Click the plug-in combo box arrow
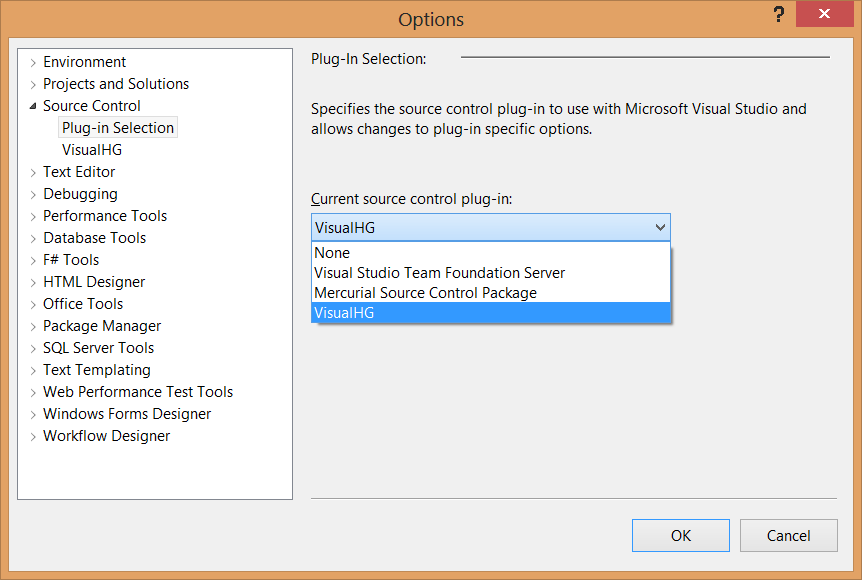Image resolution: width=862 pixels, height=580 pixels. [659, 227]
